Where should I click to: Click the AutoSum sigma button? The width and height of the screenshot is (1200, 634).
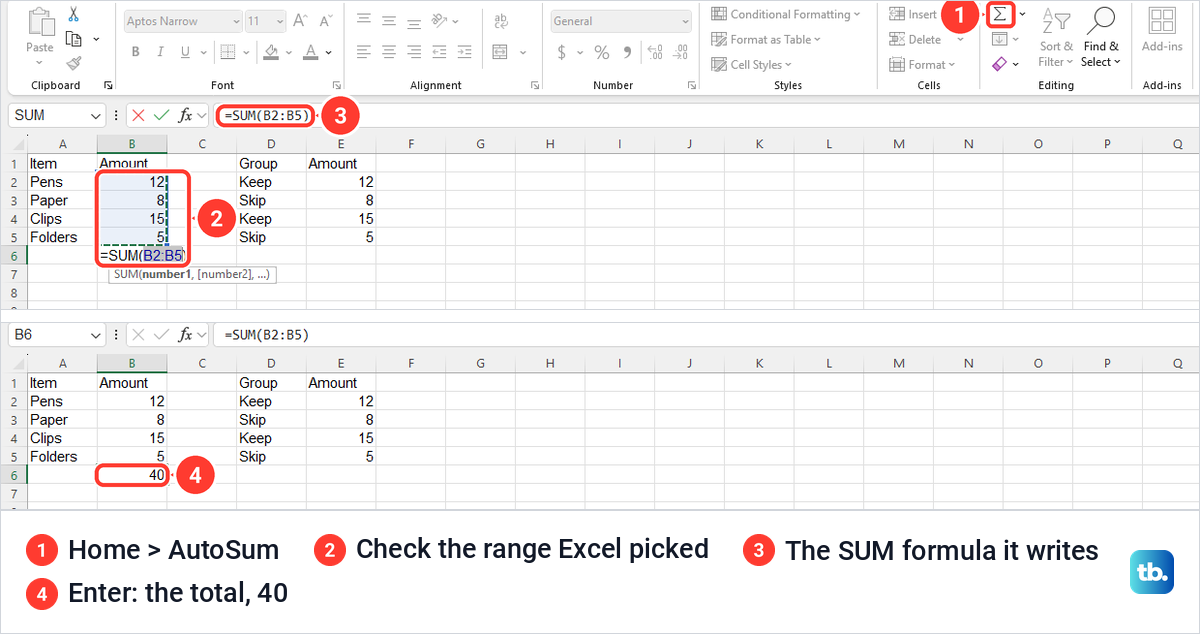pos(1000,14)
